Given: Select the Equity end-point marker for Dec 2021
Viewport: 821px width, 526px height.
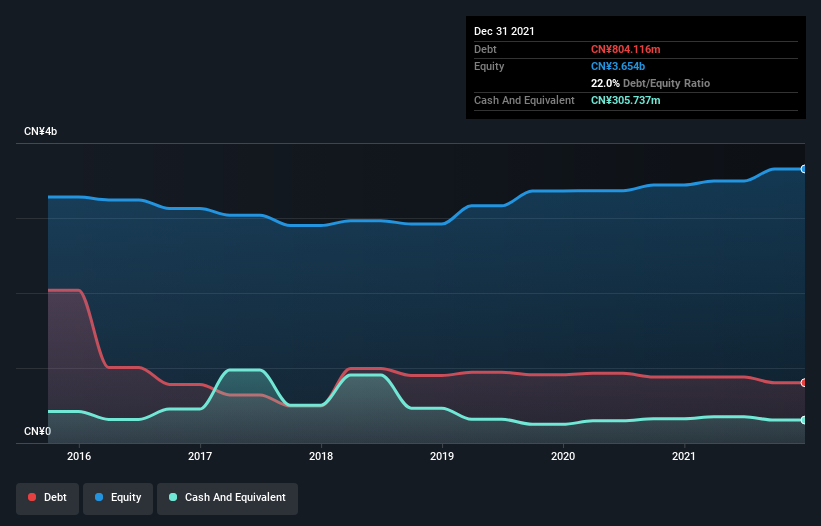Looking at the screenshot, I should click(x=804, y=169).
